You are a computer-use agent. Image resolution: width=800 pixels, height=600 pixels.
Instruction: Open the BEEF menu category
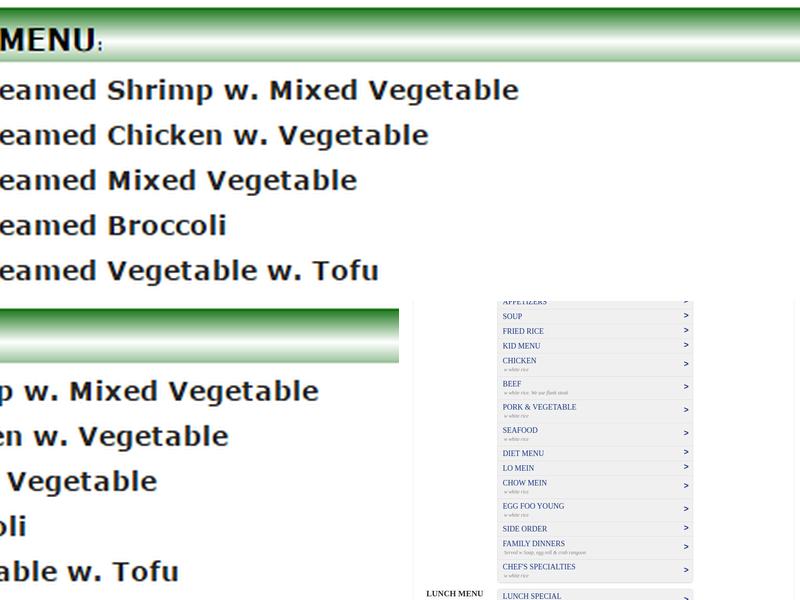click(512, 384)
